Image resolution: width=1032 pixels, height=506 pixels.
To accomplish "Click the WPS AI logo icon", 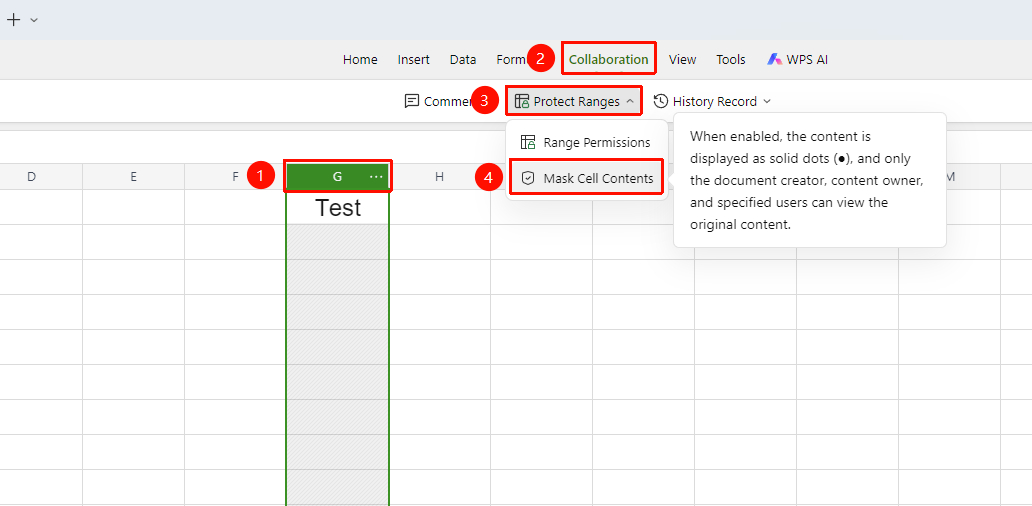I will point(774,59).
